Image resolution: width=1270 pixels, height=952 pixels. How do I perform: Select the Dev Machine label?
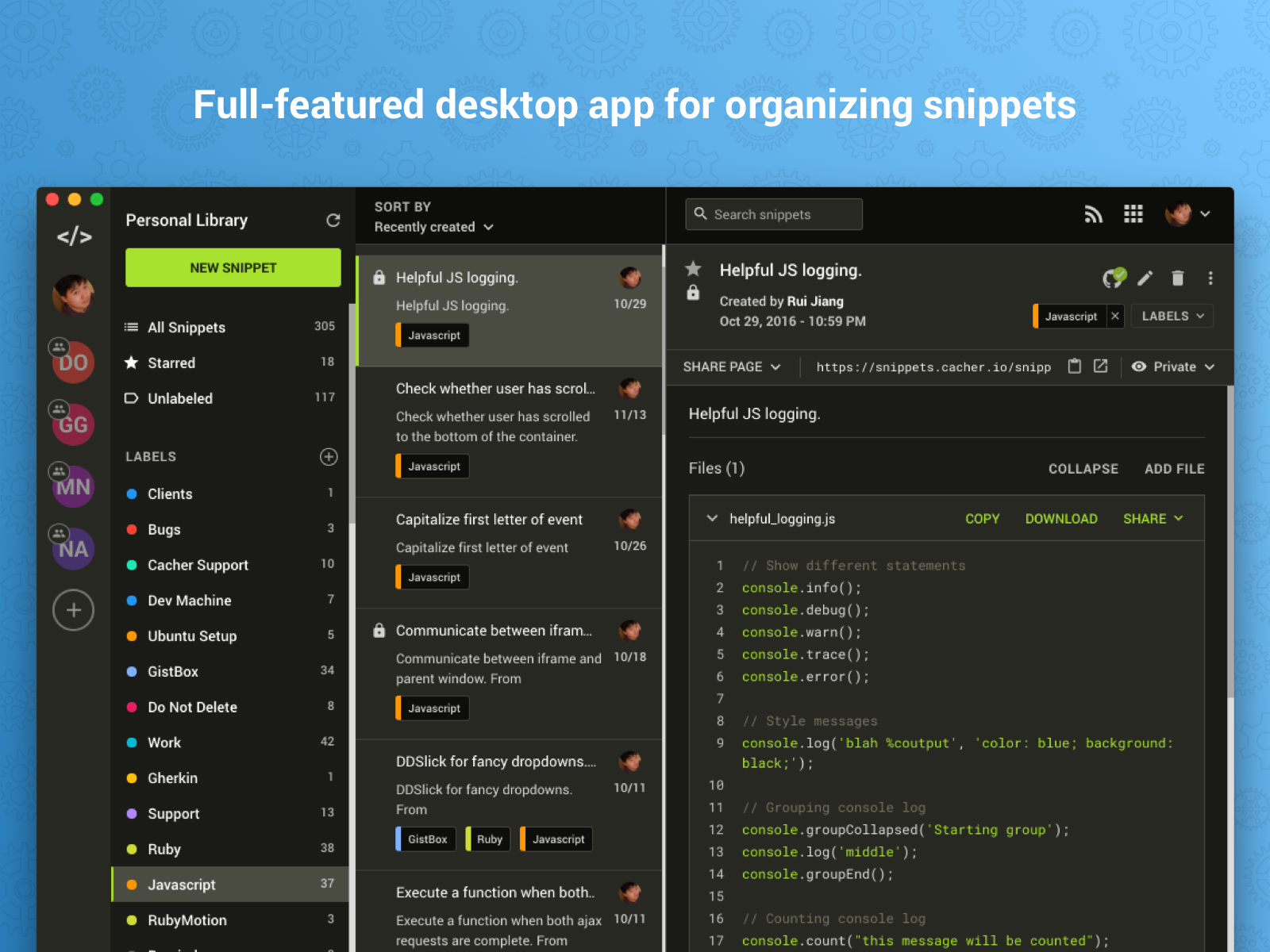coord(230,601)
